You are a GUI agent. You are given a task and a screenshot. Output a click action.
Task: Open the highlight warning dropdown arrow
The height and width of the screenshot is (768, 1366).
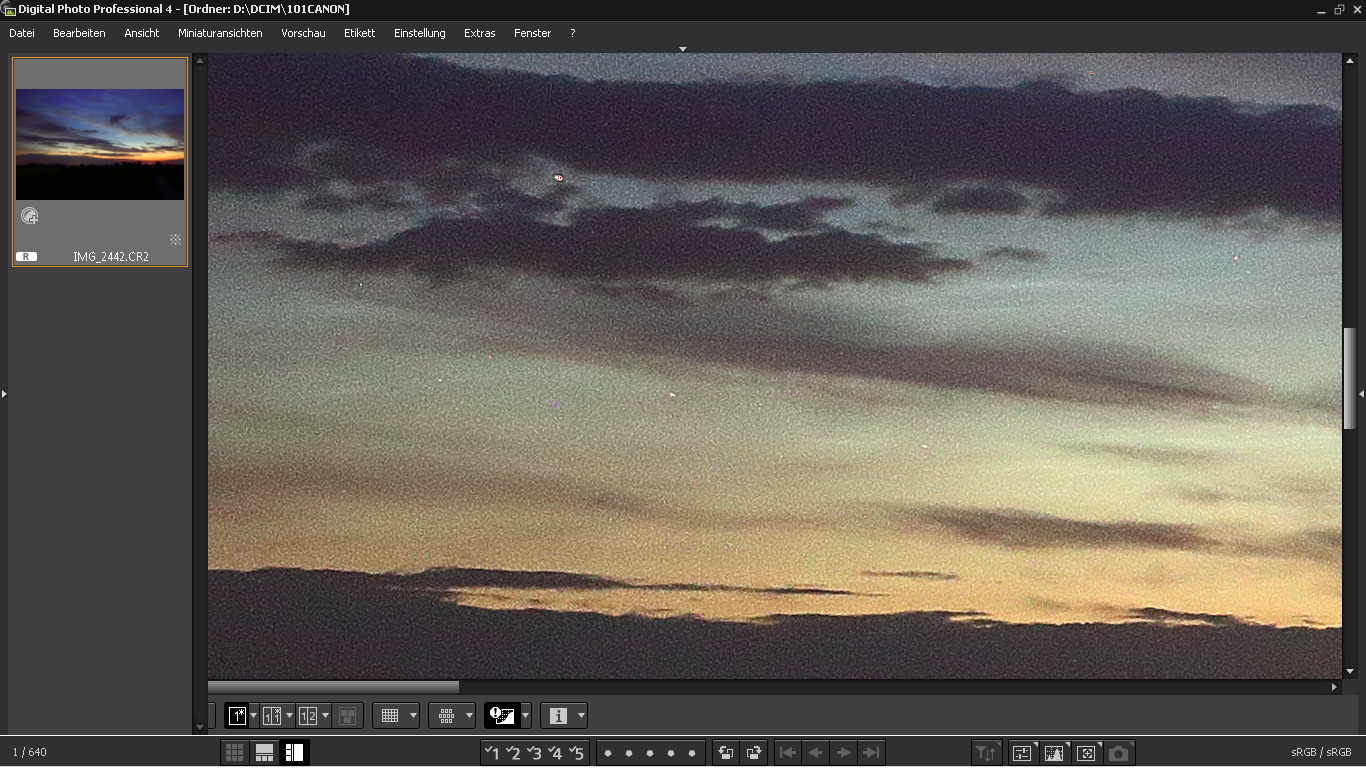(x=526, y=716)
